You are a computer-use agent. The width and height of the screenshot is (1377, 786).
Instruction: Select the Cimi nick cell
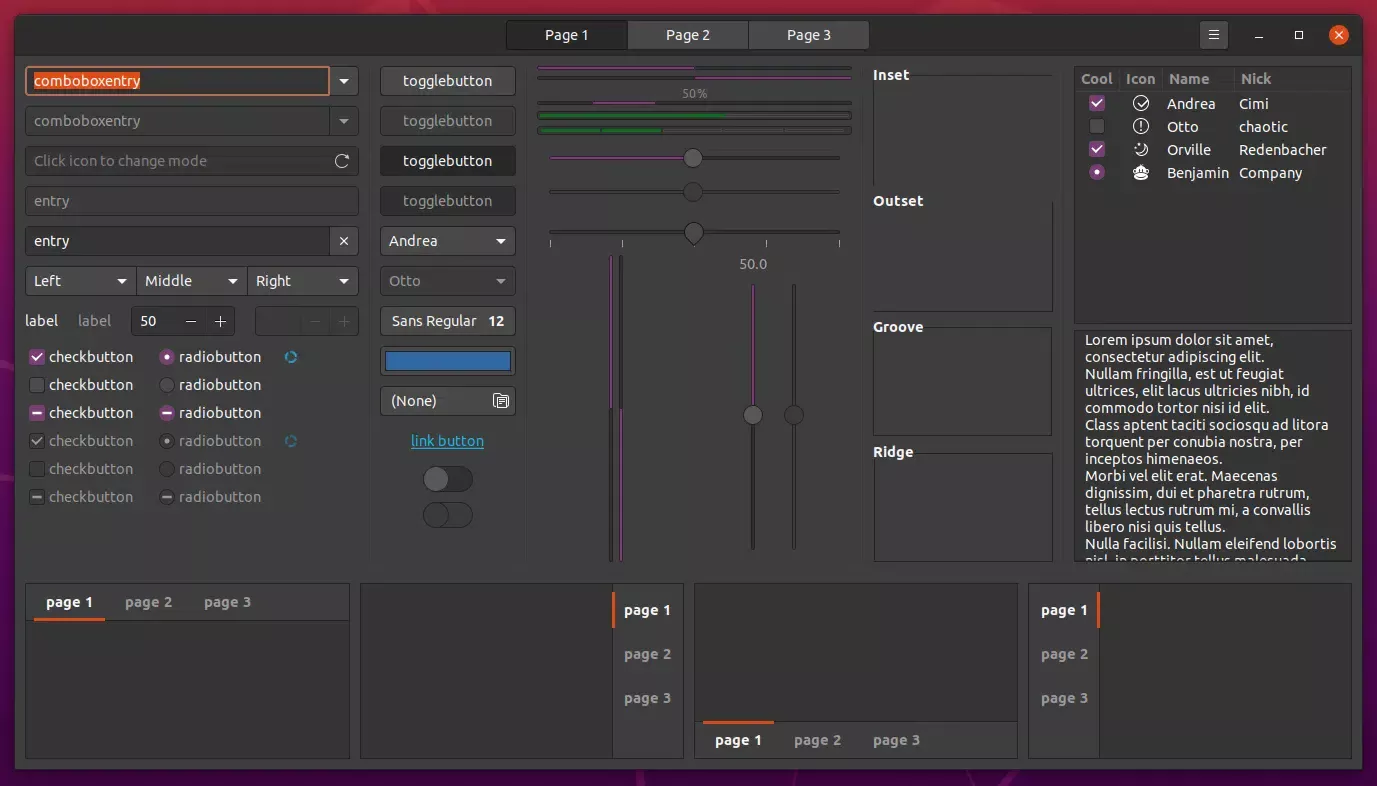tap(1254, 104)
